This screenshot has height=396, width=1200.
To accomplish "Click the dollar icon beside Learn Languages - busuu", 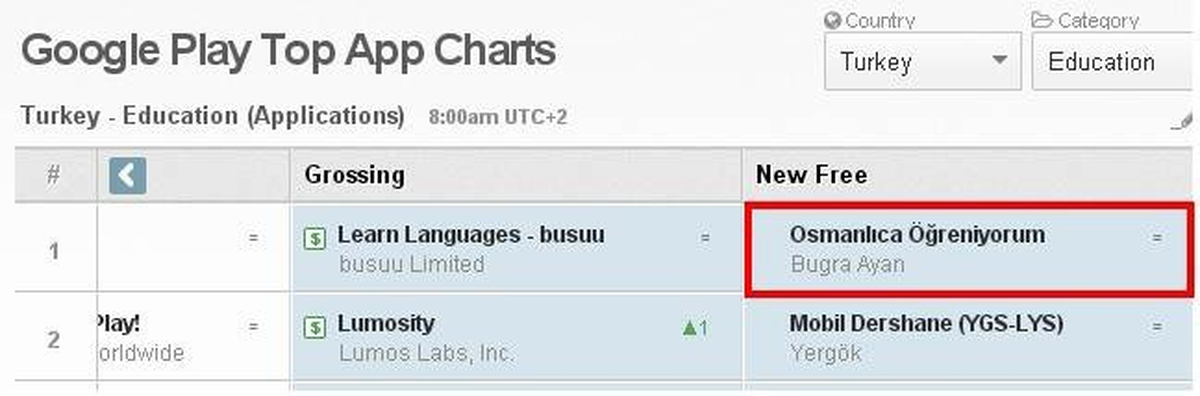I will click(314, 238).
